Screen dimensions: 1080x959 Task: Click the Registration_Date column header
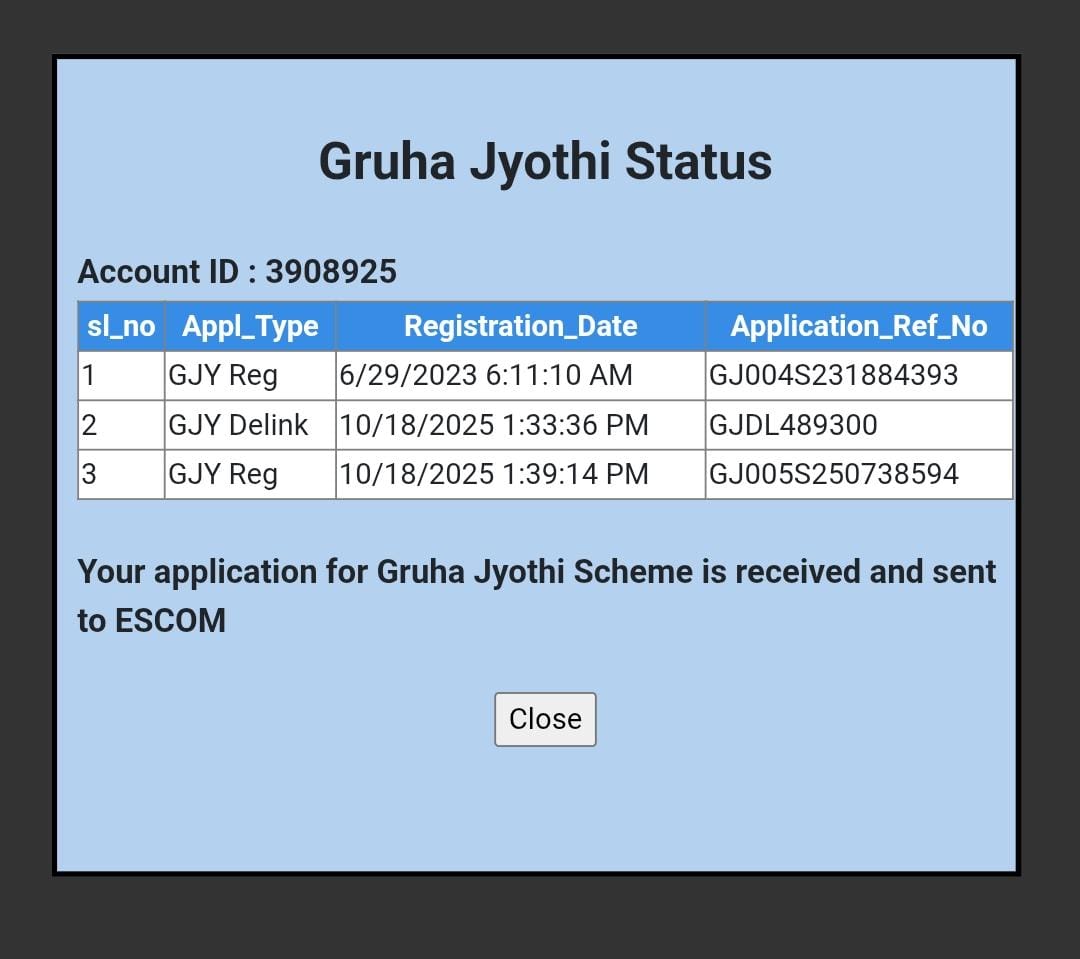coord(520,326)
